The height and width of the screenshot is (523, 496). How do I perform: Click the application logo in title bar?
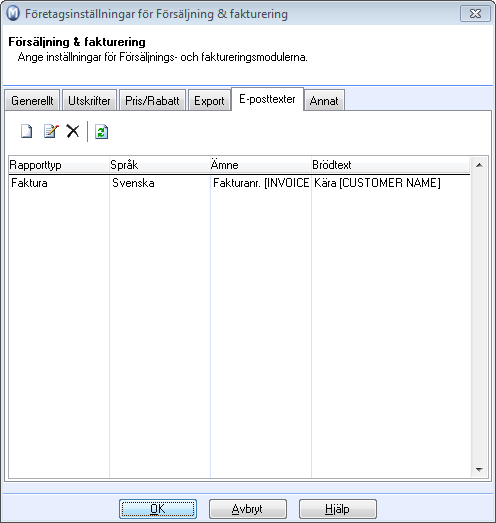coord(13,14)
